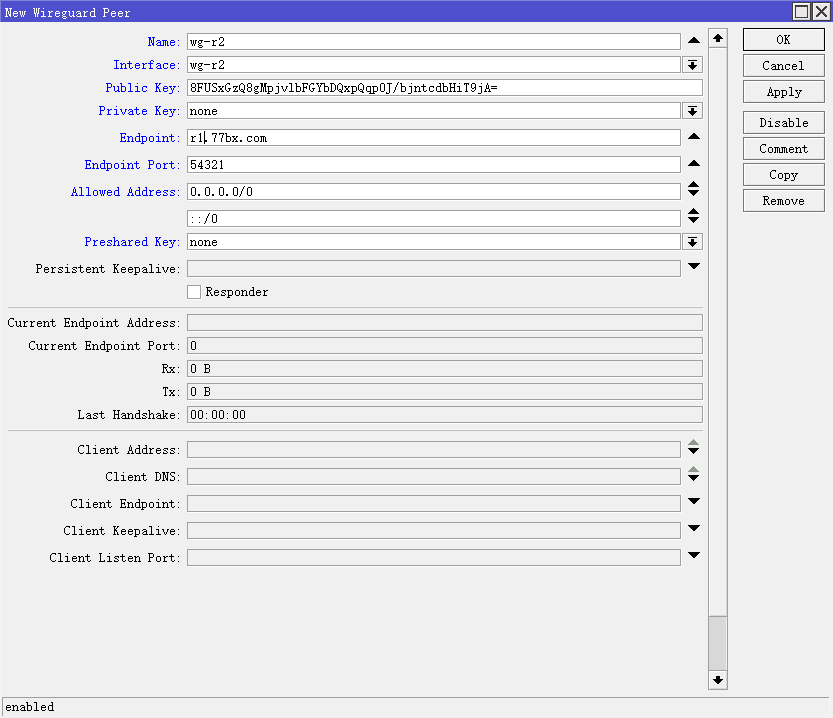Screen dimensions: 833x718
Task: Open the Interface dropdown list
Action: click(x=692, y=65)
